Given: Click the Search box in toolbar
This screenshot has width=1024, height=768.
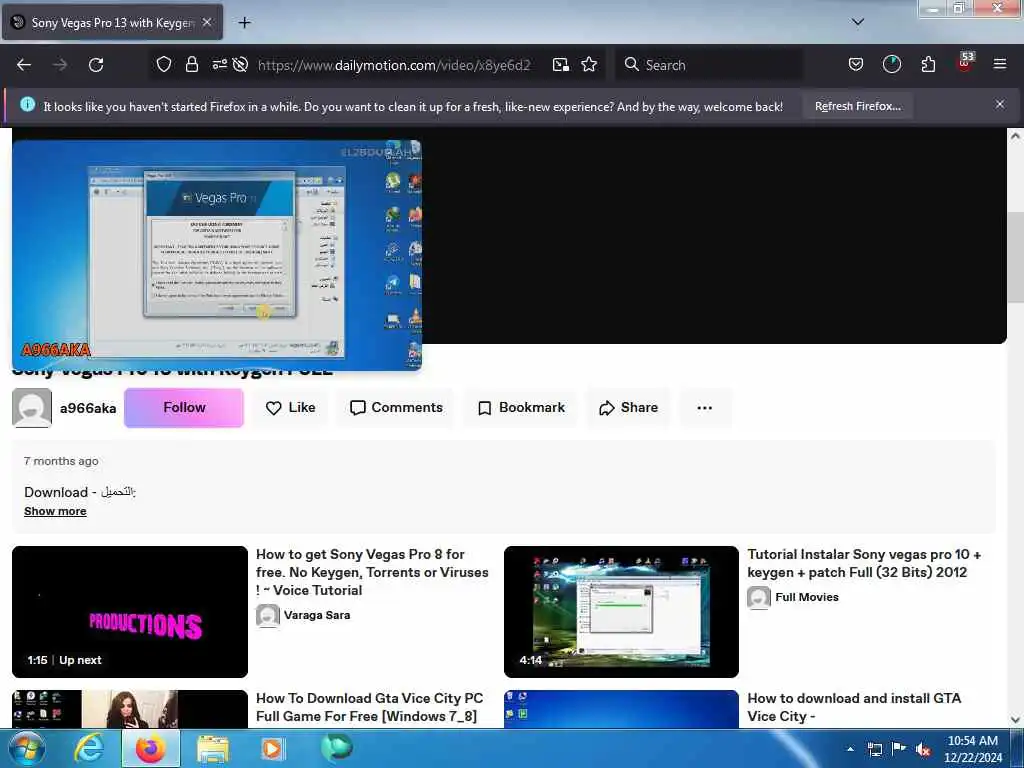Looking at the screenshot, I should click(x=709, y=65).
